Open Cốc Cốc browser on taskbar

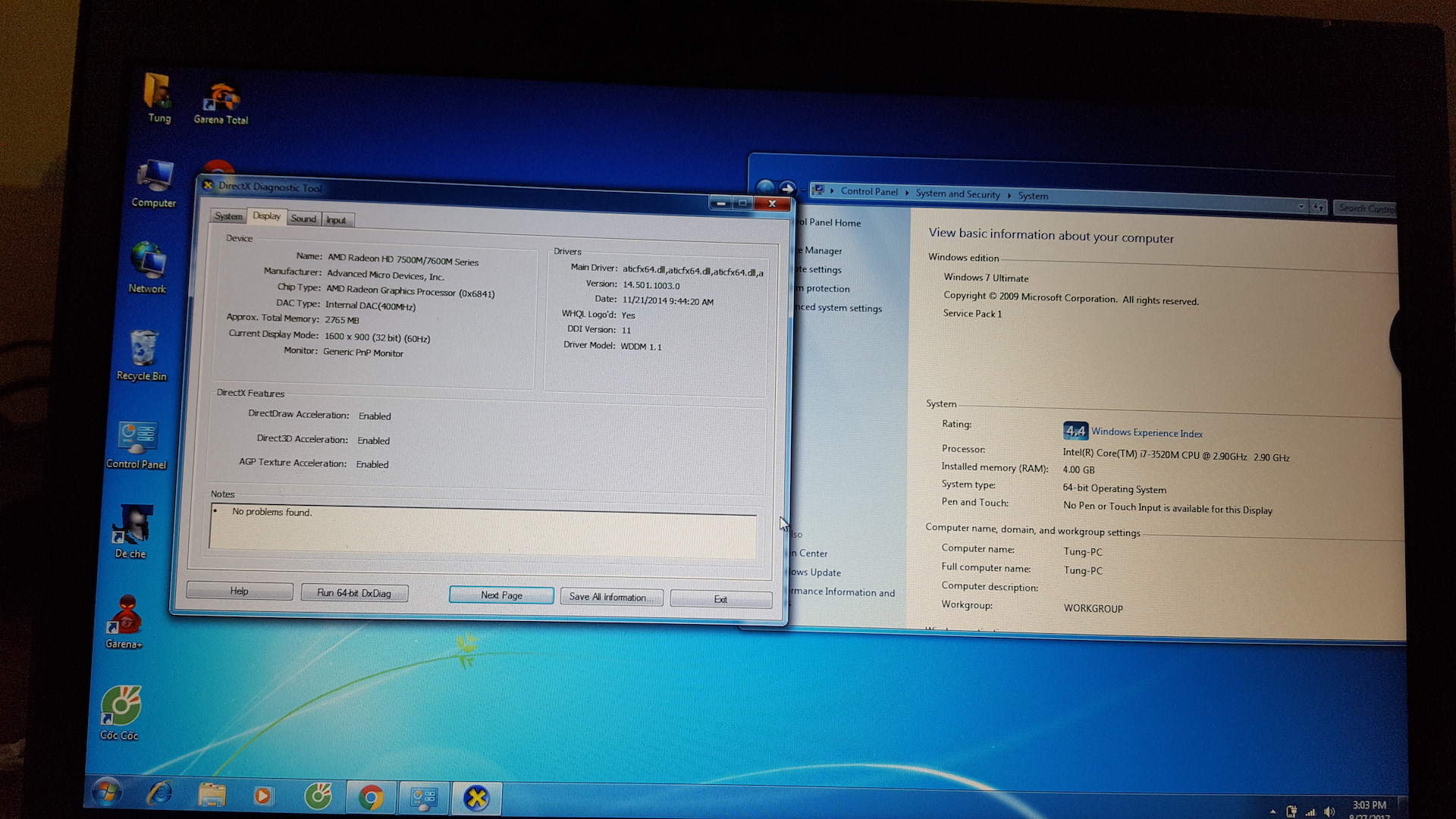318,796
